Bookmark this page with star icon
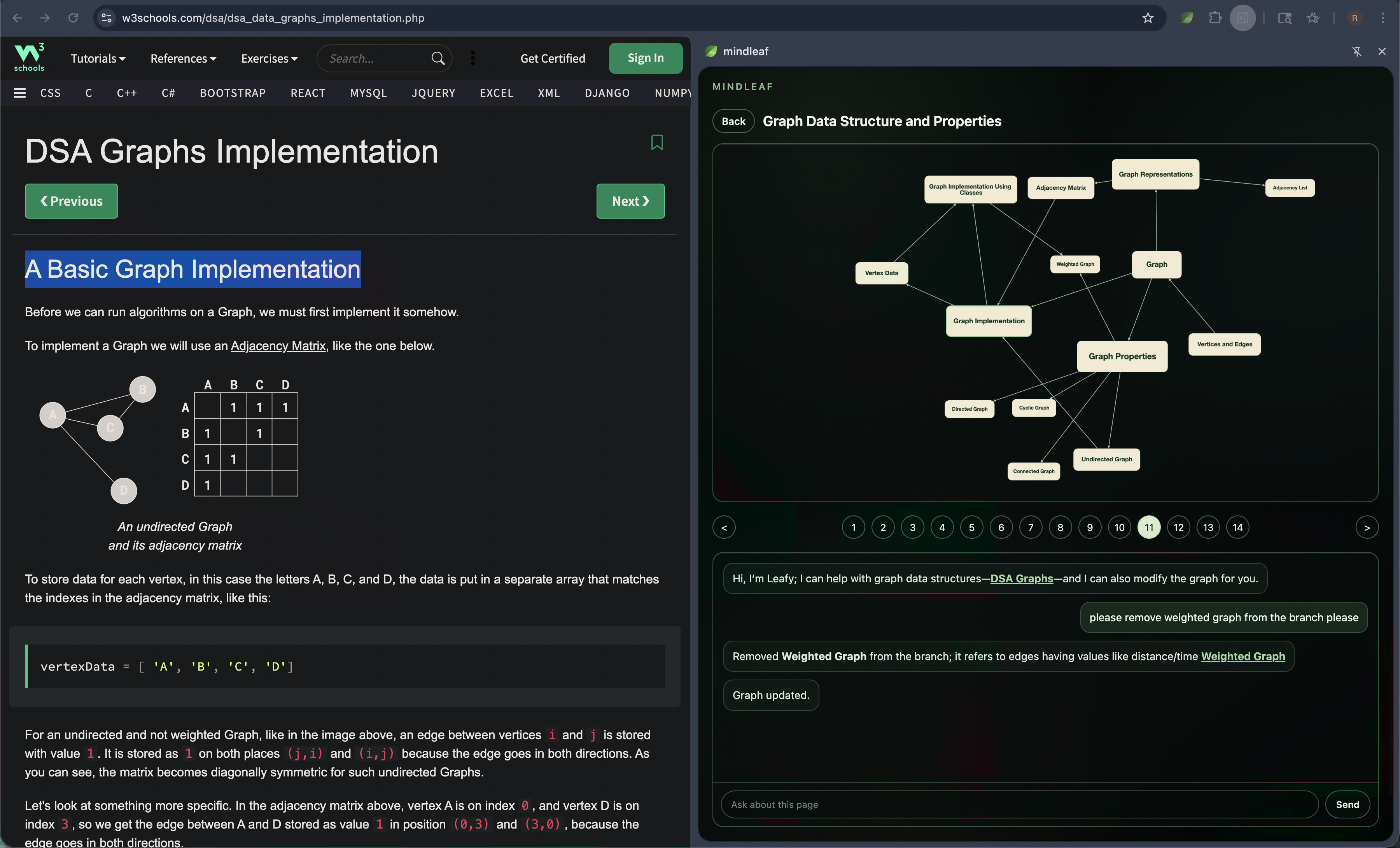The image size is (1400, 848). click(1148, 18)
